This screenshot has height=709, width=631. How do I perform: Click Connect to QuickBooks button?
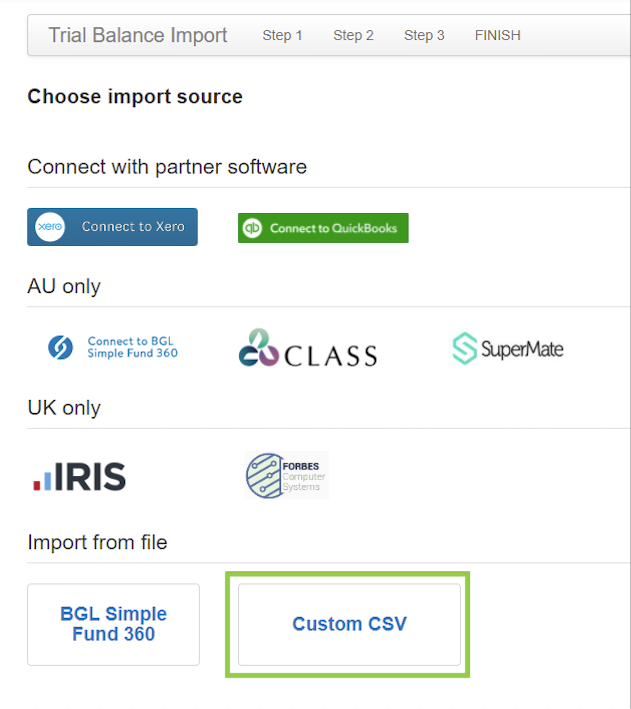(323, 228)
